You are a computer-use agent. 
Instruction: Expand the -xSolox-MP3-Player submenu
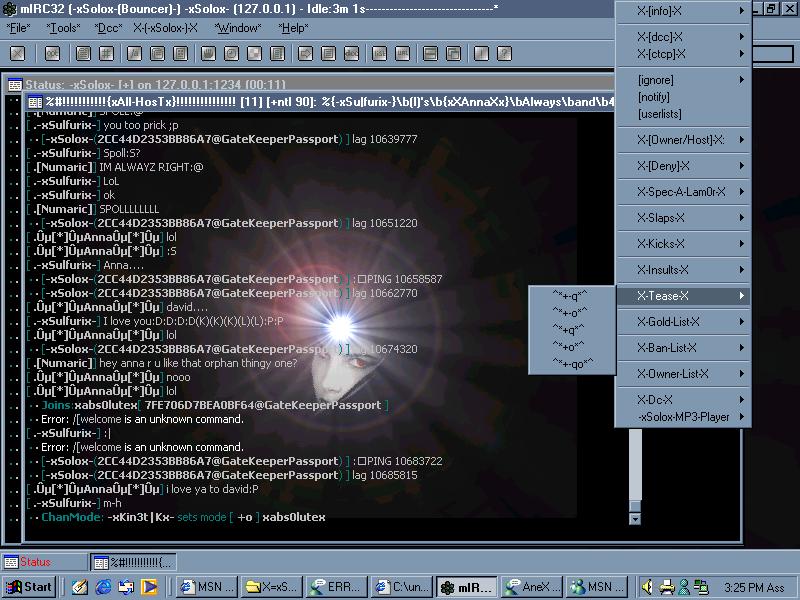pos(682,417)
